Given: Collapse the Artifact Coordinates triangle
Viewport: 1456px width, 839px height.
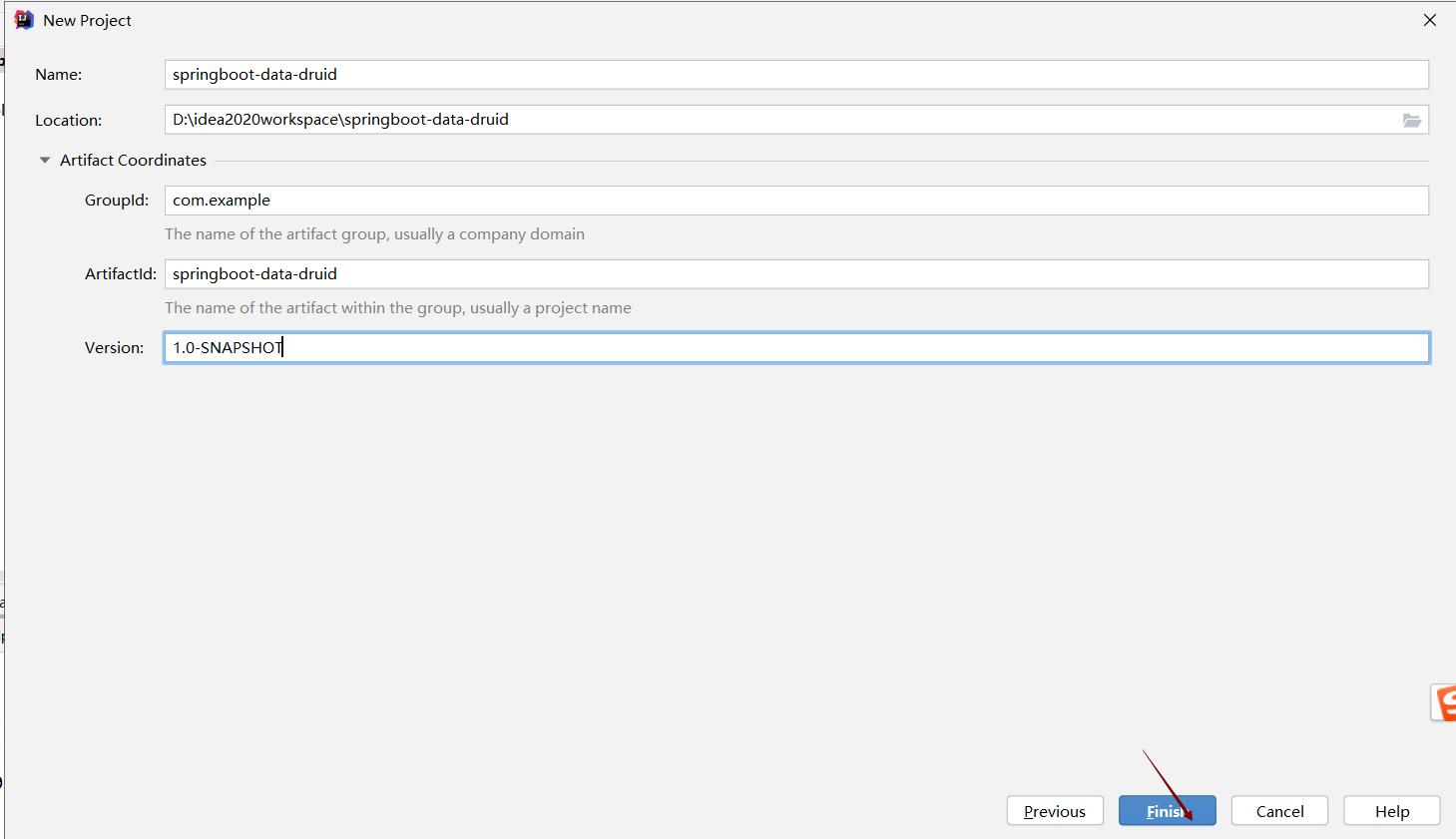Looking at the screenshot, I should pos(45,160).
